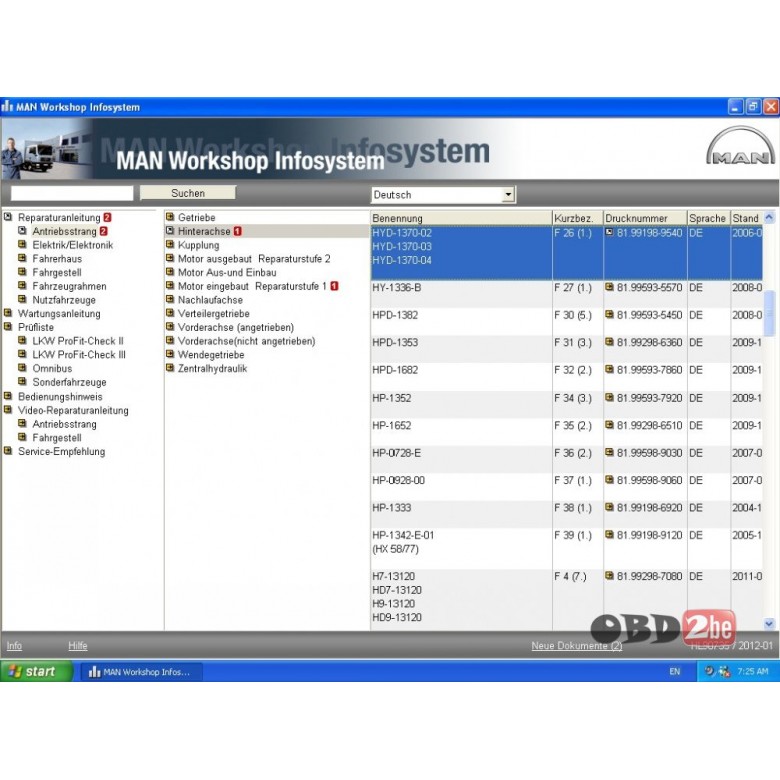Expand the Prüfliste tree node
780x780 pixels.
(8, 326)
